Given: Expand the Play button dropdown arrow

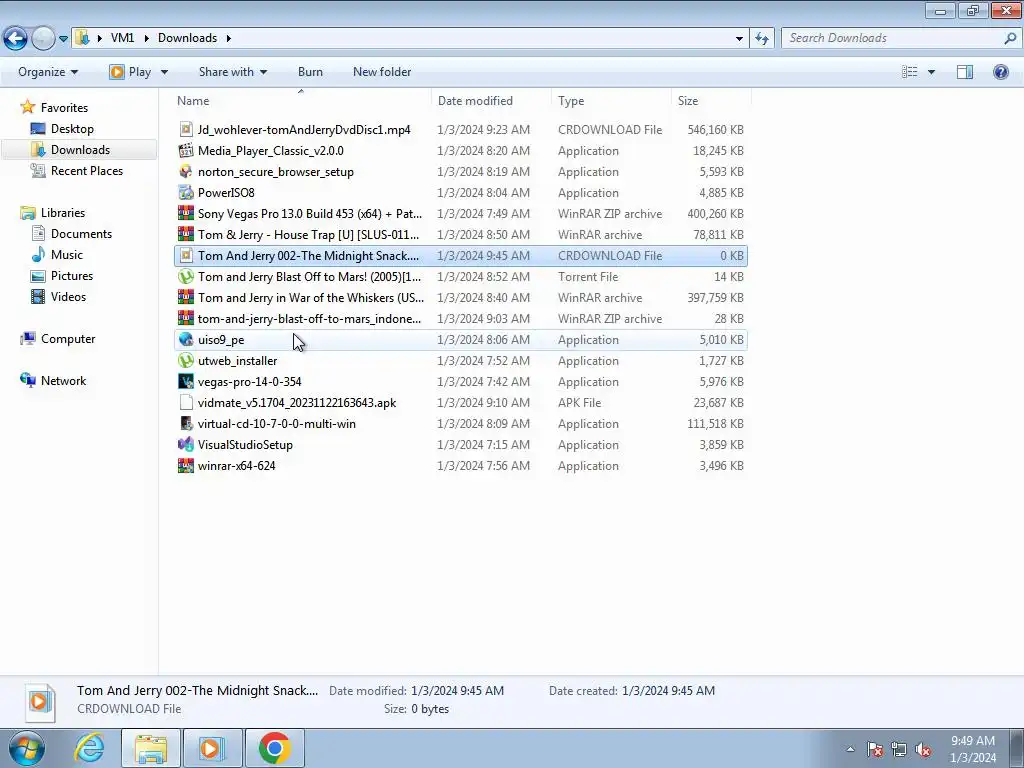Looking at the screenshot, I should 165,72.
